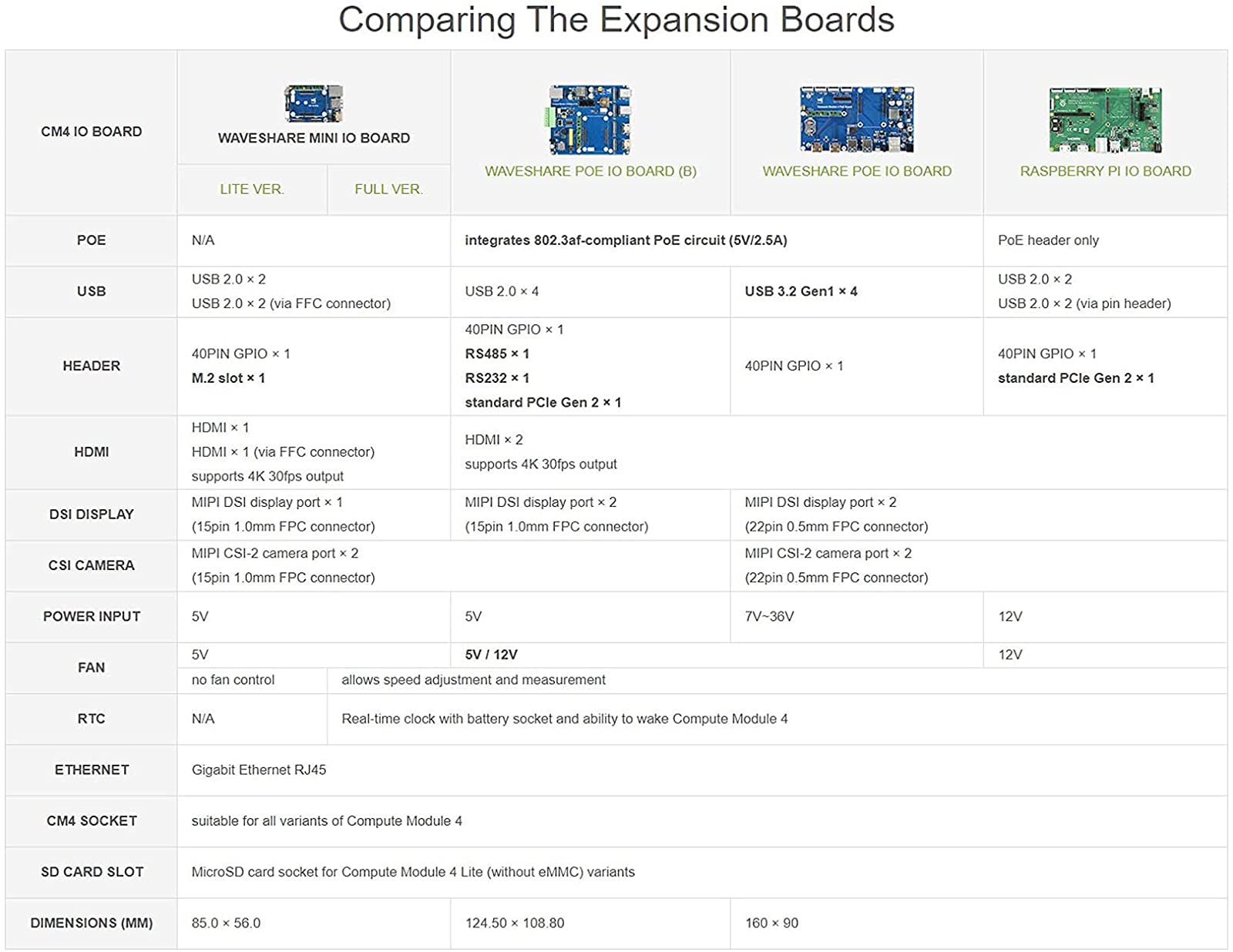The width and height of the screenshot is (1233, 952).
Task: Click the 'MicroSD card socket' description text
Action: click(413, 872)
